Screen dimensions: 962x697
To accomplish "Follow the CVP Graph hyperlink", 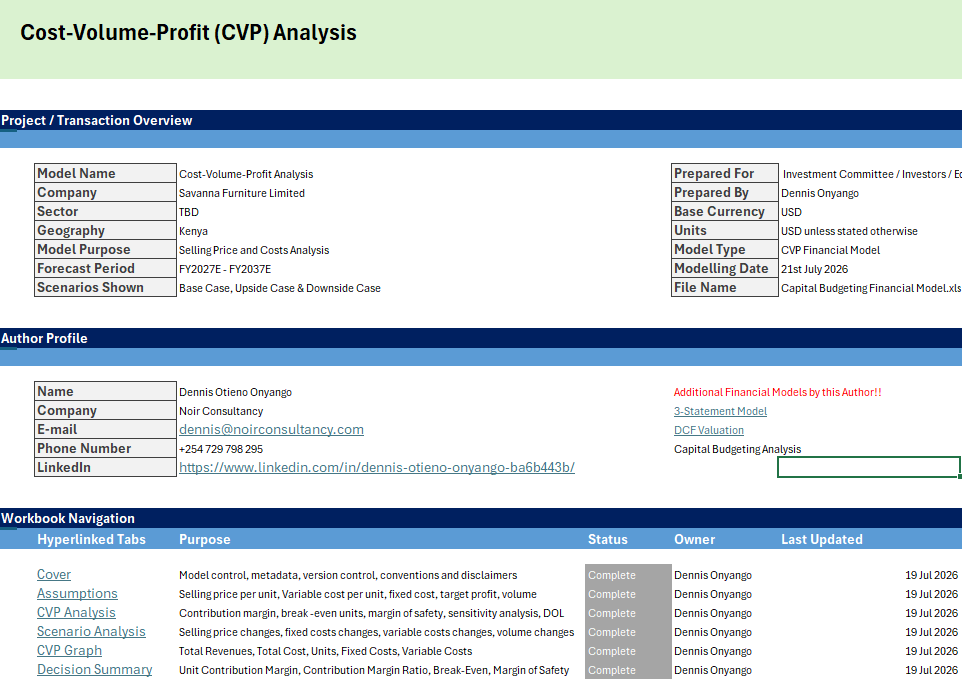I will point(69,650).
